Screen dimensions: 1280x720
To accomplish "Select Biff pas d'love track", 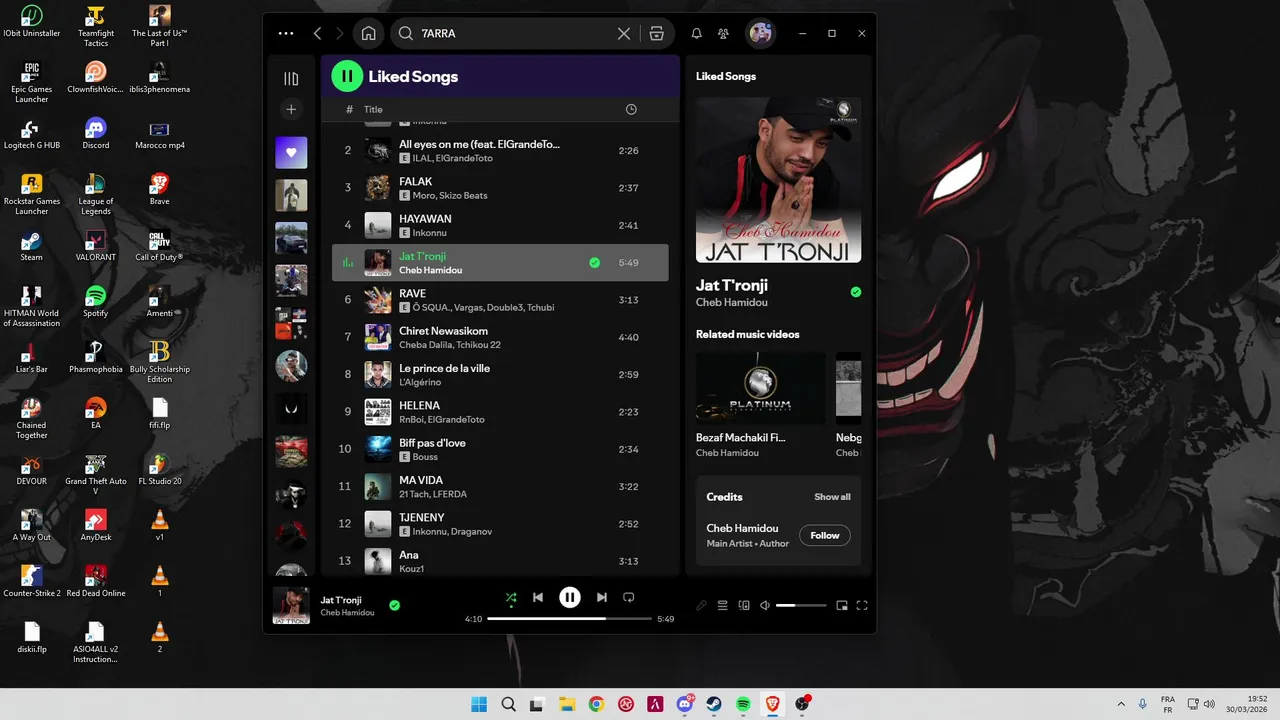I will click(x=500, y=449).
